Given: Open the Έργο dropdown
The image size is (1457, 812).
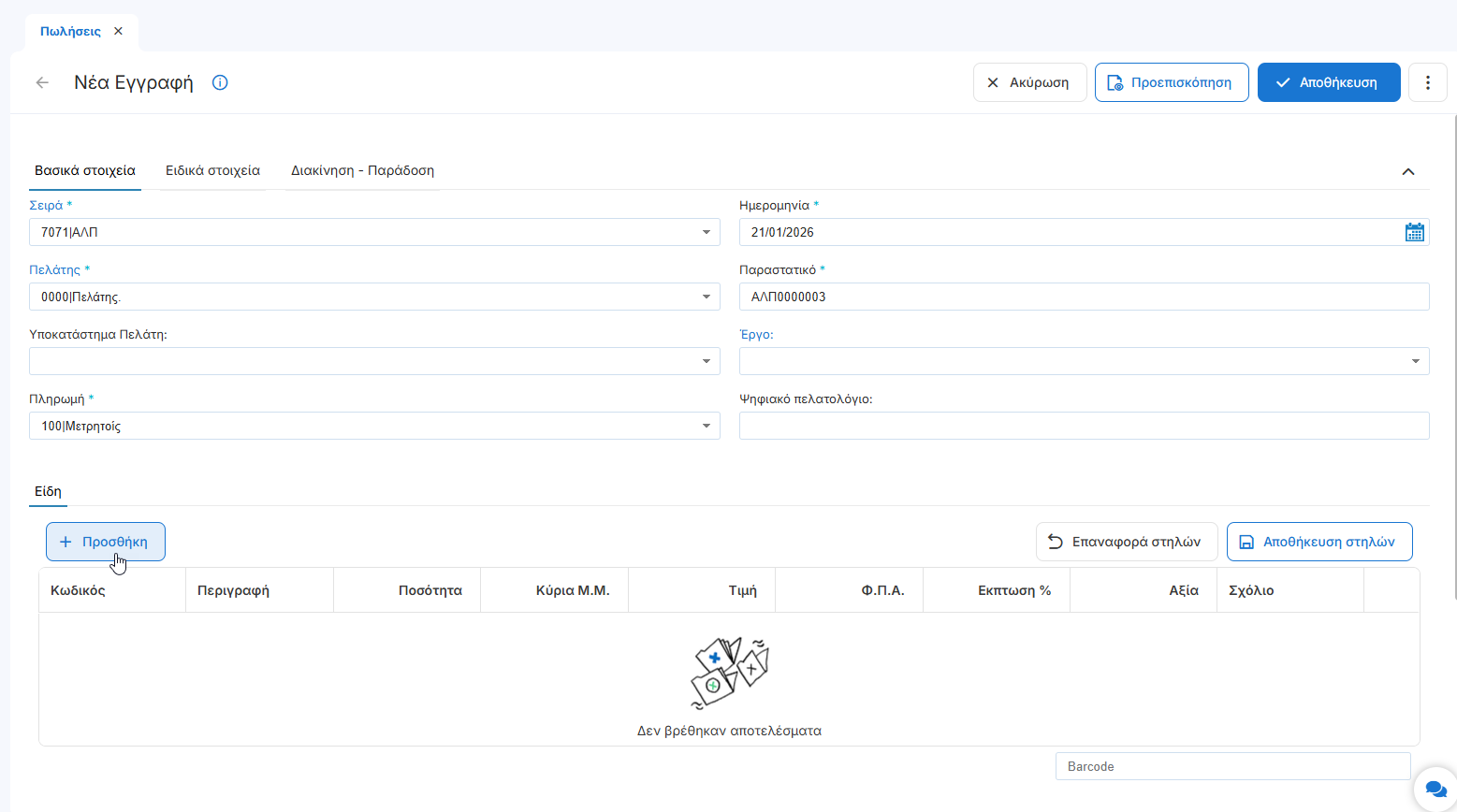Looking at the screenshot, I should coord(1415,361).
